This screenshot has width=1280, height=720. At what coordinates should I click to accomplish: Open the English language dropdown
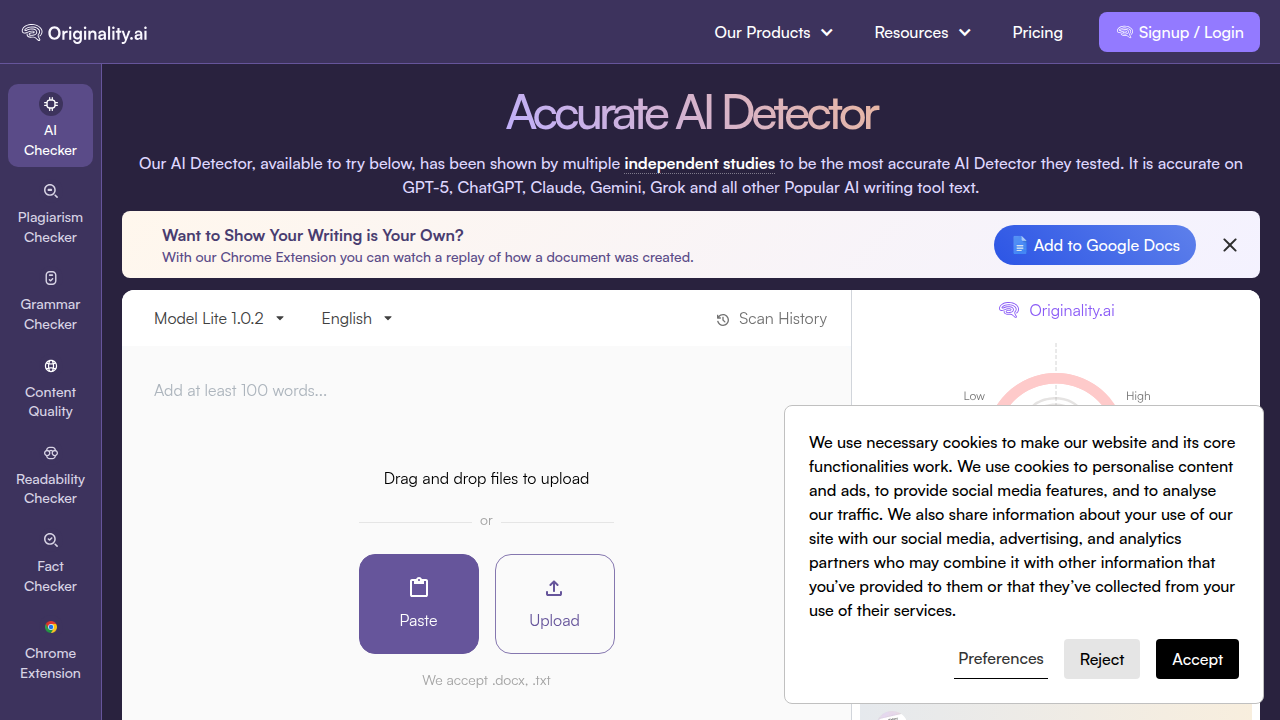(356, 318)
